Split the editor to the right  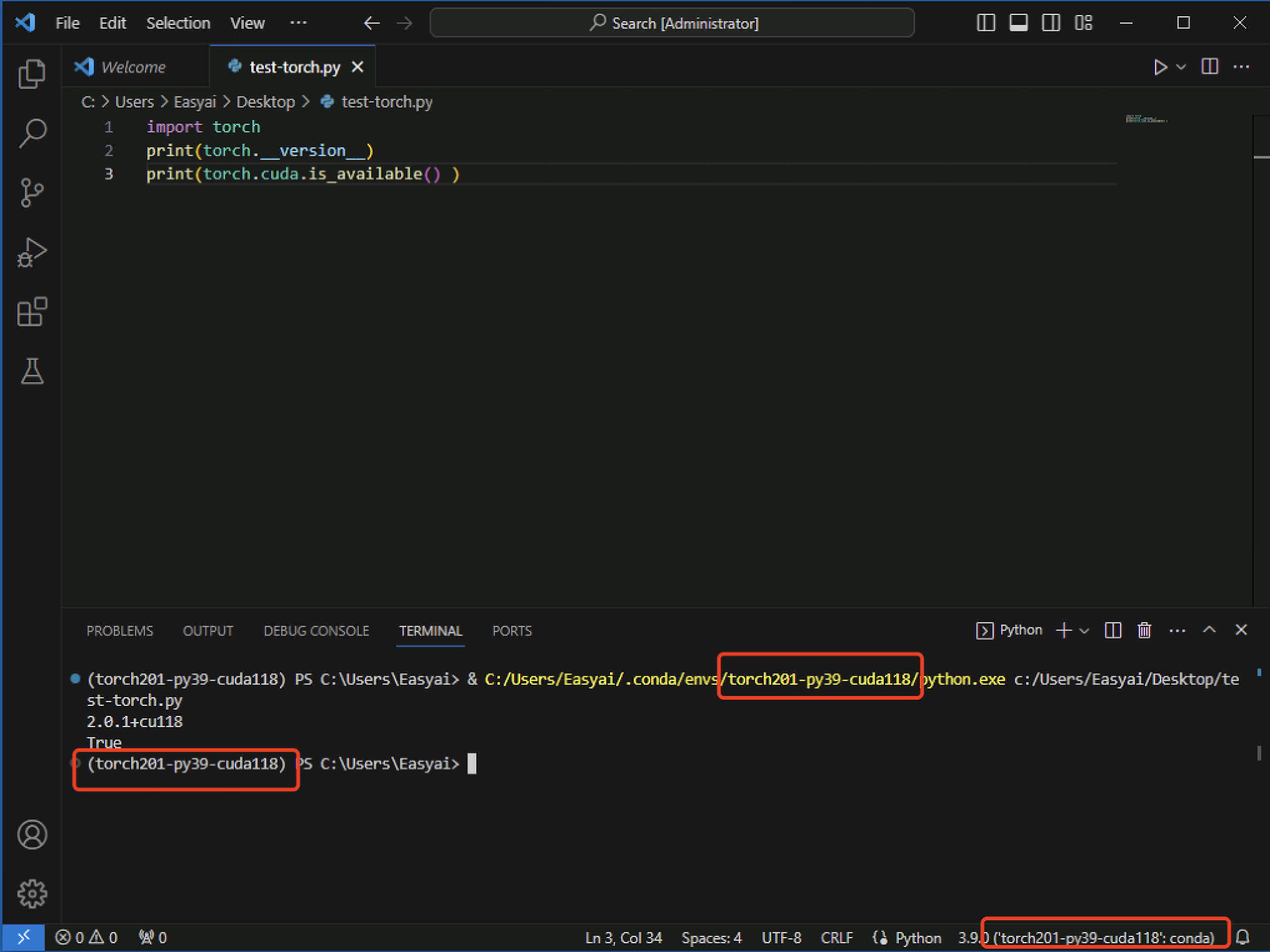tap(1209, 66)
